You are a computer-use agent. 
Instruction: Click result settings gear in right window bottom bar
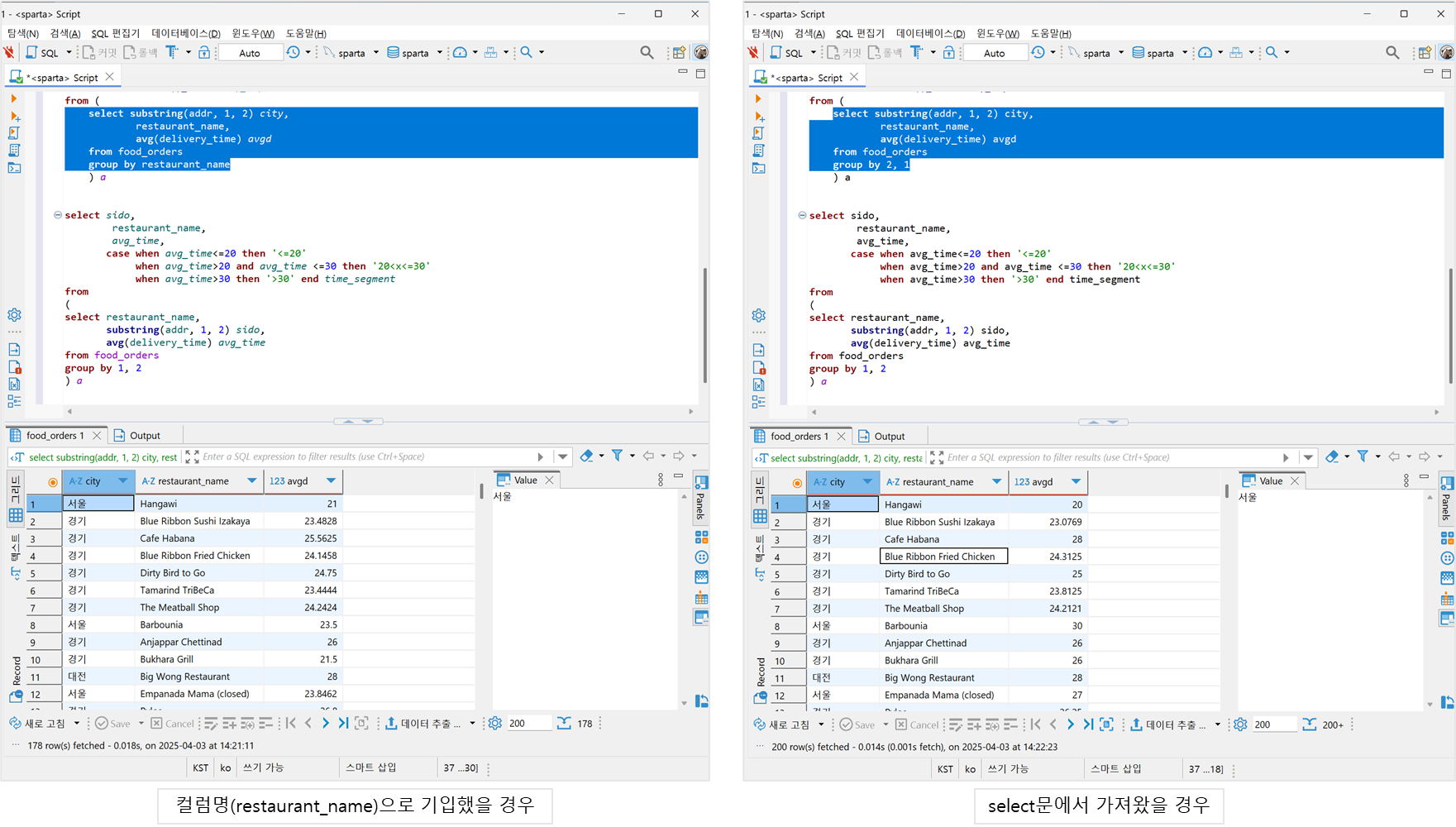[1240, 724]
